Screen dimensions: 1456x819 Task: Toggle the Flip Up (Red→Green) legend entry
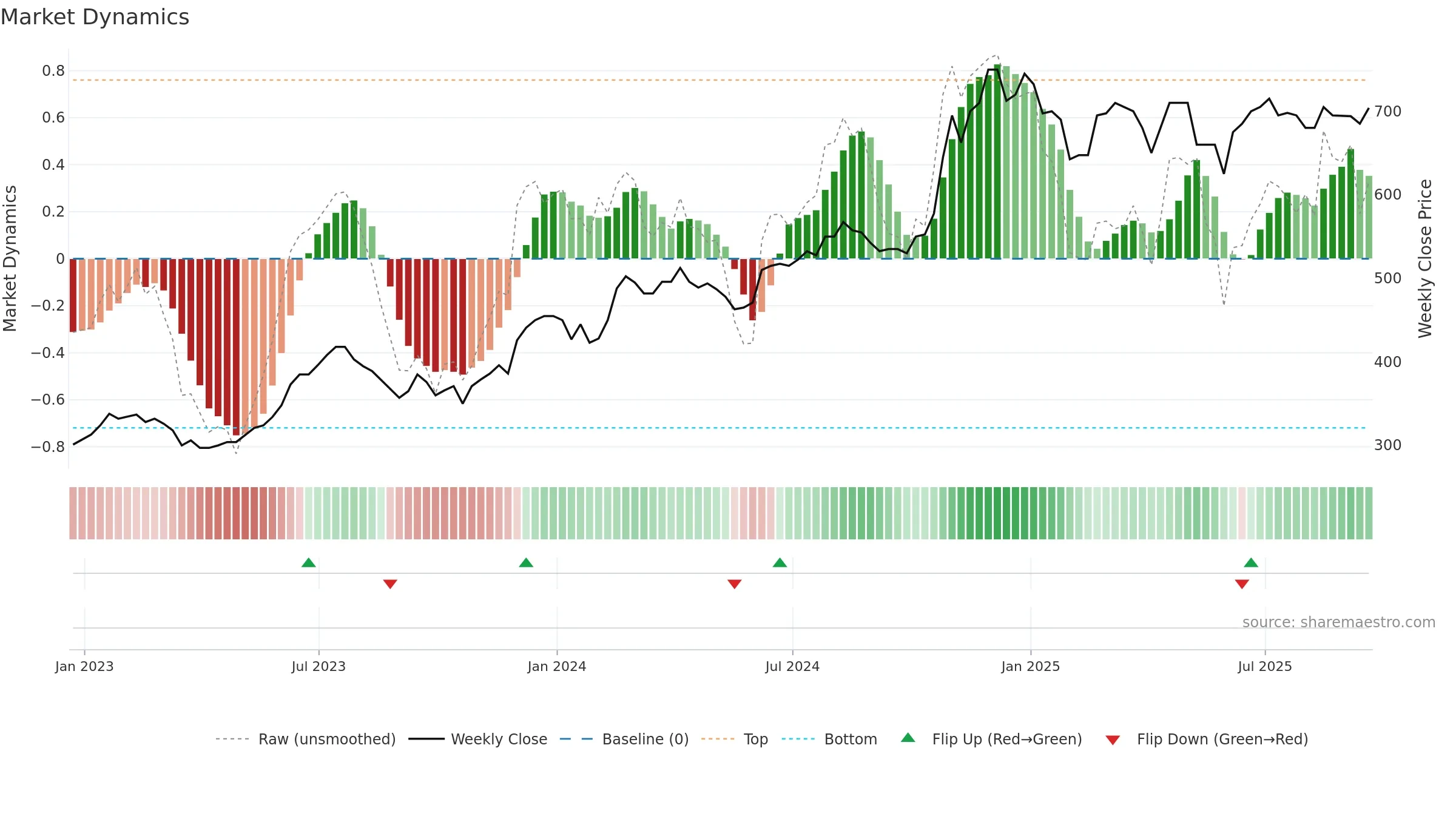tap(991, 739)
